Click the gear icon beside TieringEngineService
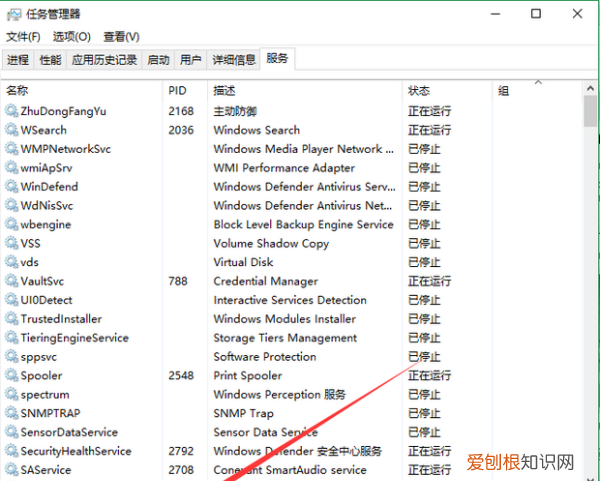This screenshot has width=600, height=481. pyautogui.click(x=11, y=338)
